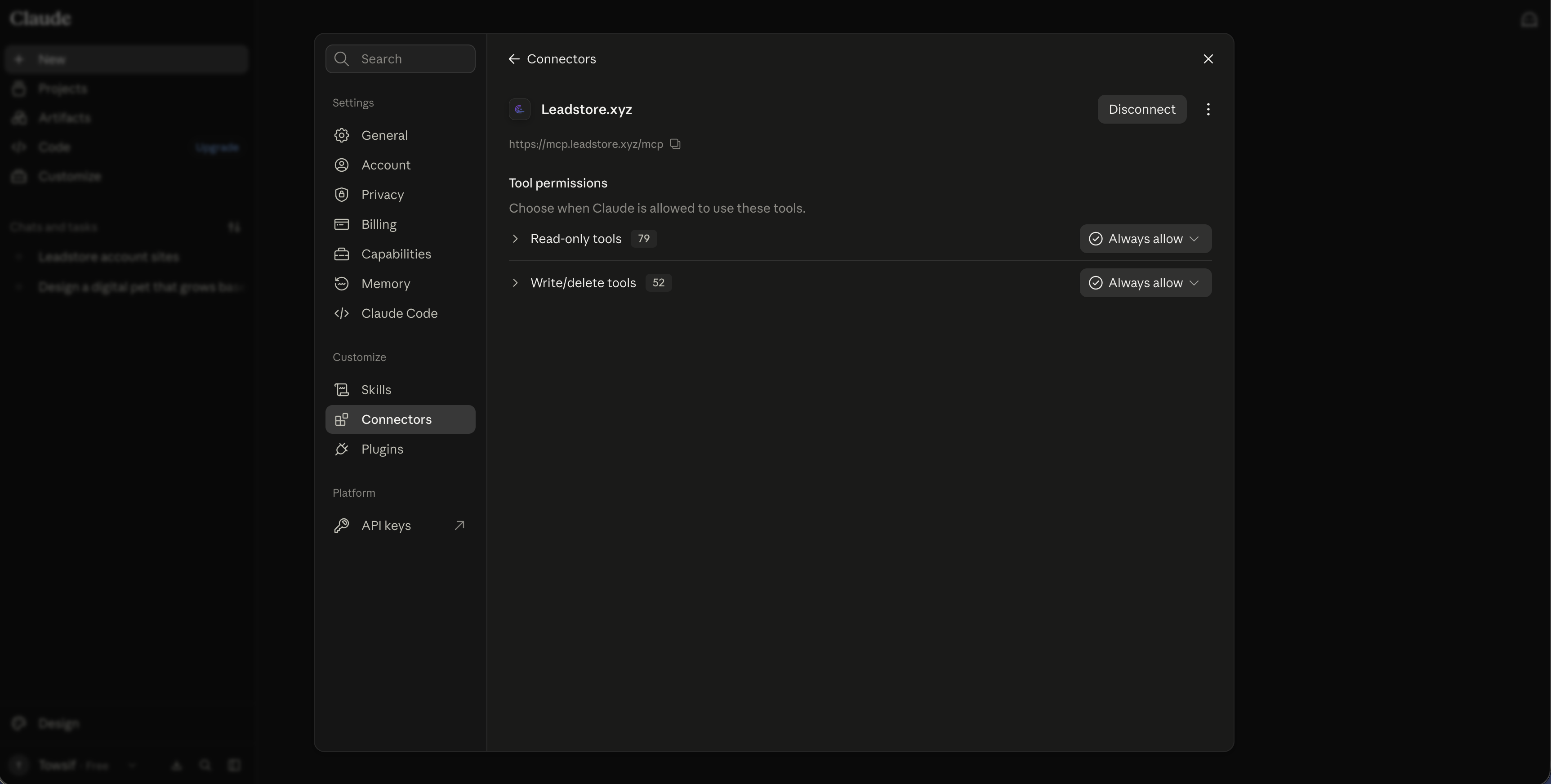Close the settings dialog

[x=1208, y=59]
